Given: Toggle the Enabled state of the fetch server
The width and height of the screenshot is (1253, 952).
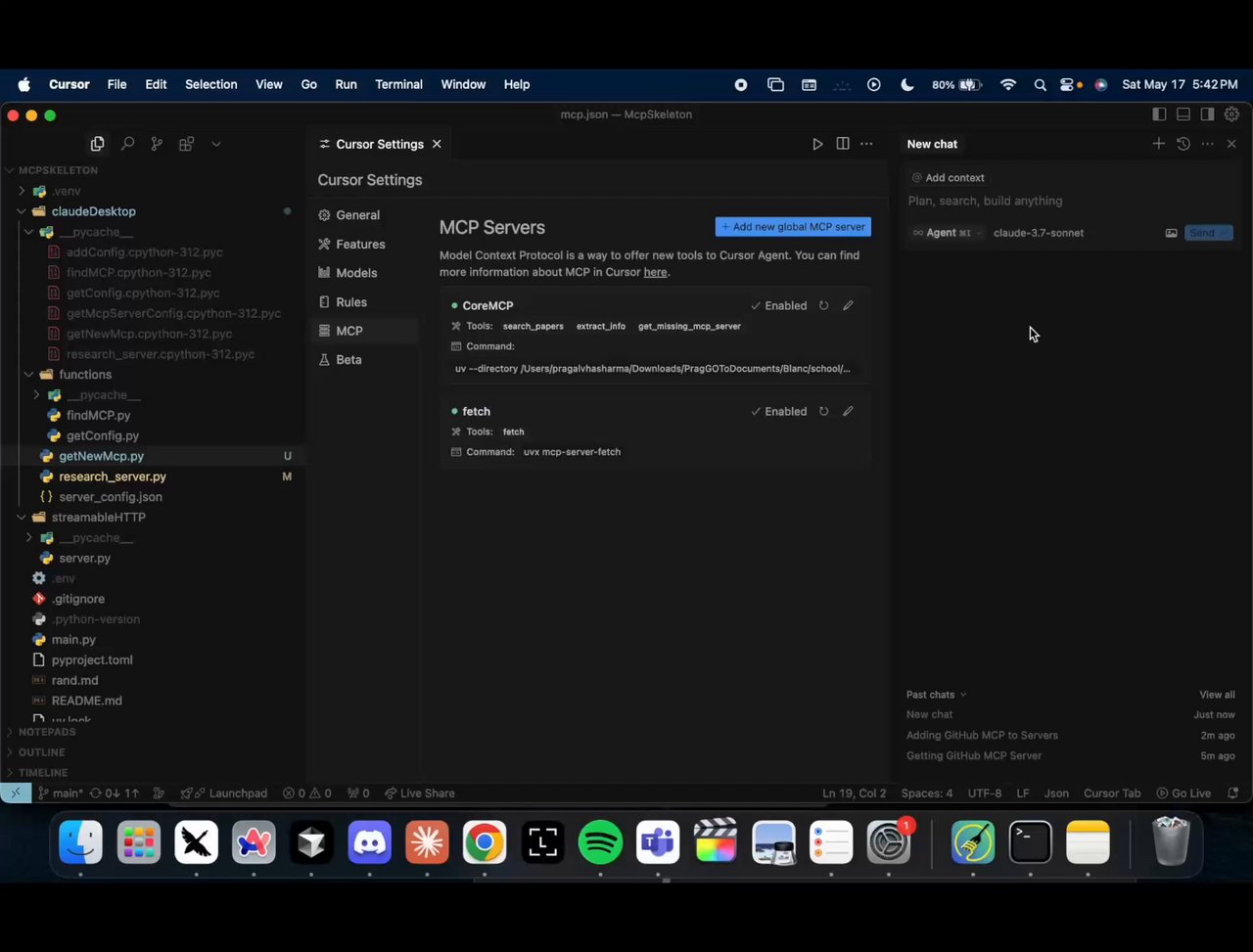Looking at the screenshot, I should tap(779, 411).
